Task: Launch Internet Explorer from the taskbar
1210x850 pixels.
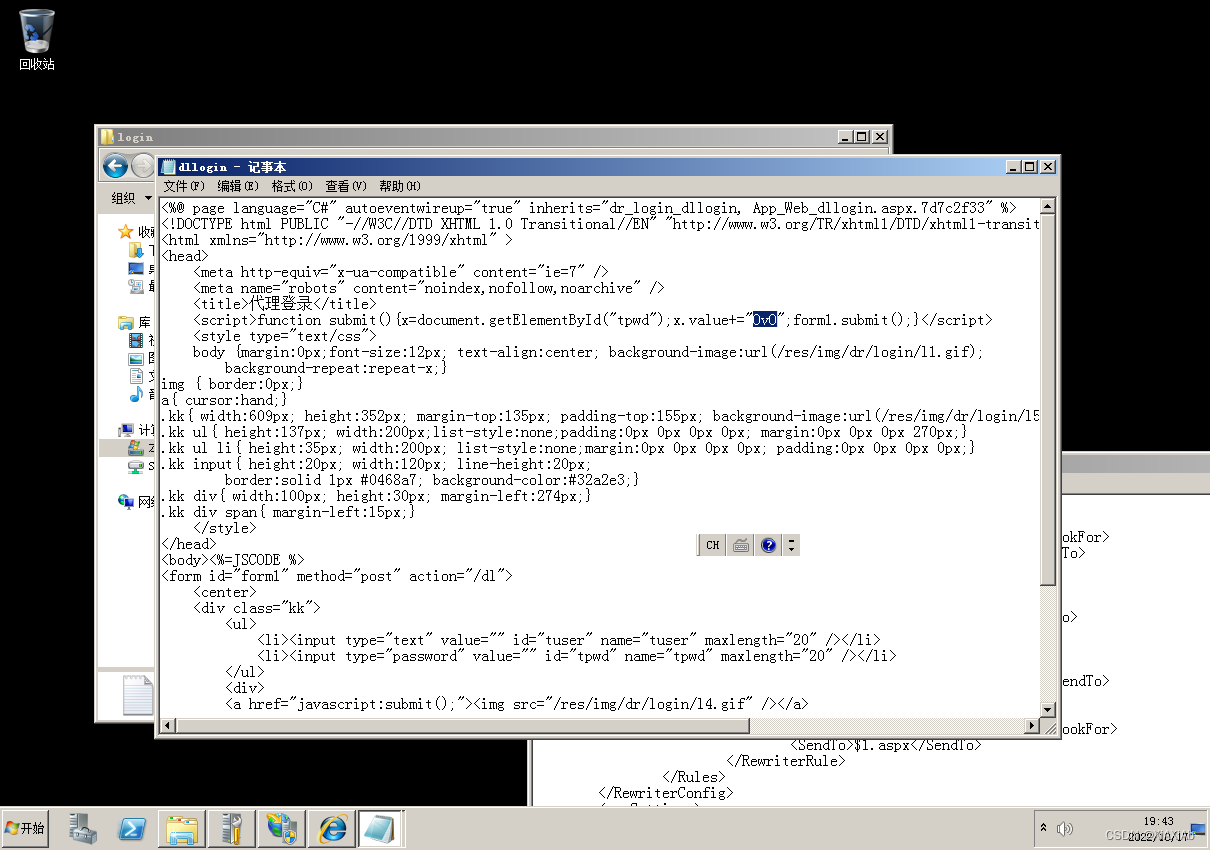Action: [x=332, y=828]
